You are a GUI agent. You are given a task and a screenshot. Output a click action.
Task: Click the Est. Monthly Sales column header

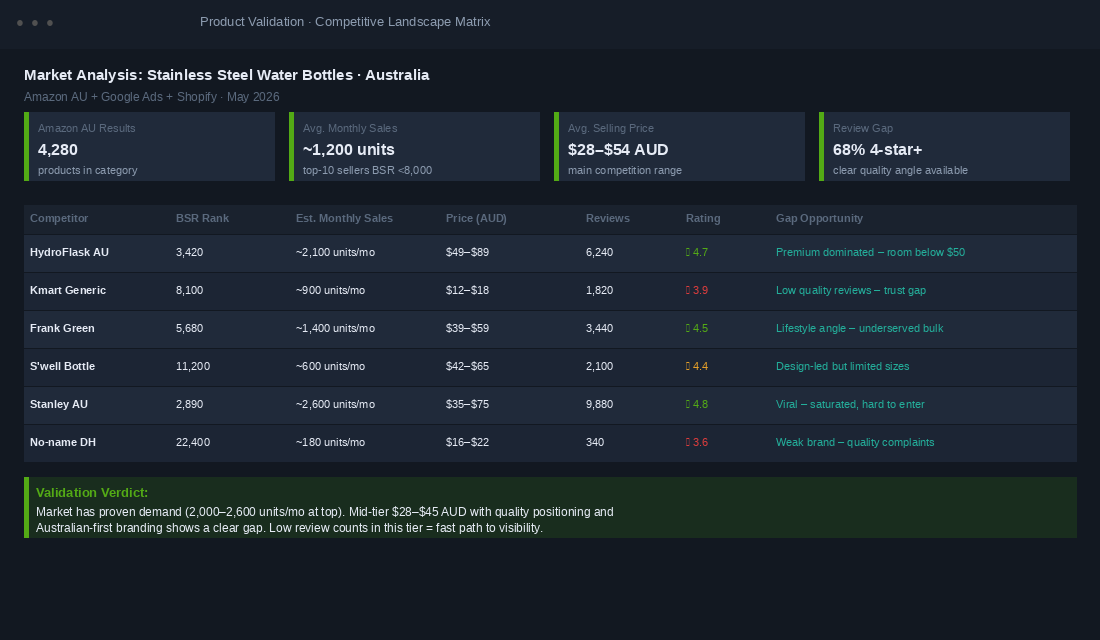(344, 218)
